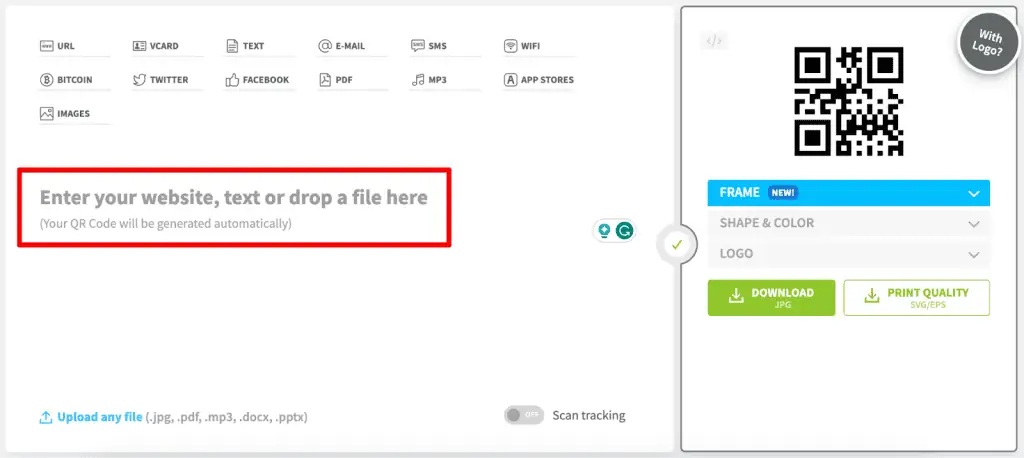This screenshot has width=1024, height=458.
Task: Click the website or text input field
Action: tap(234, 207)
